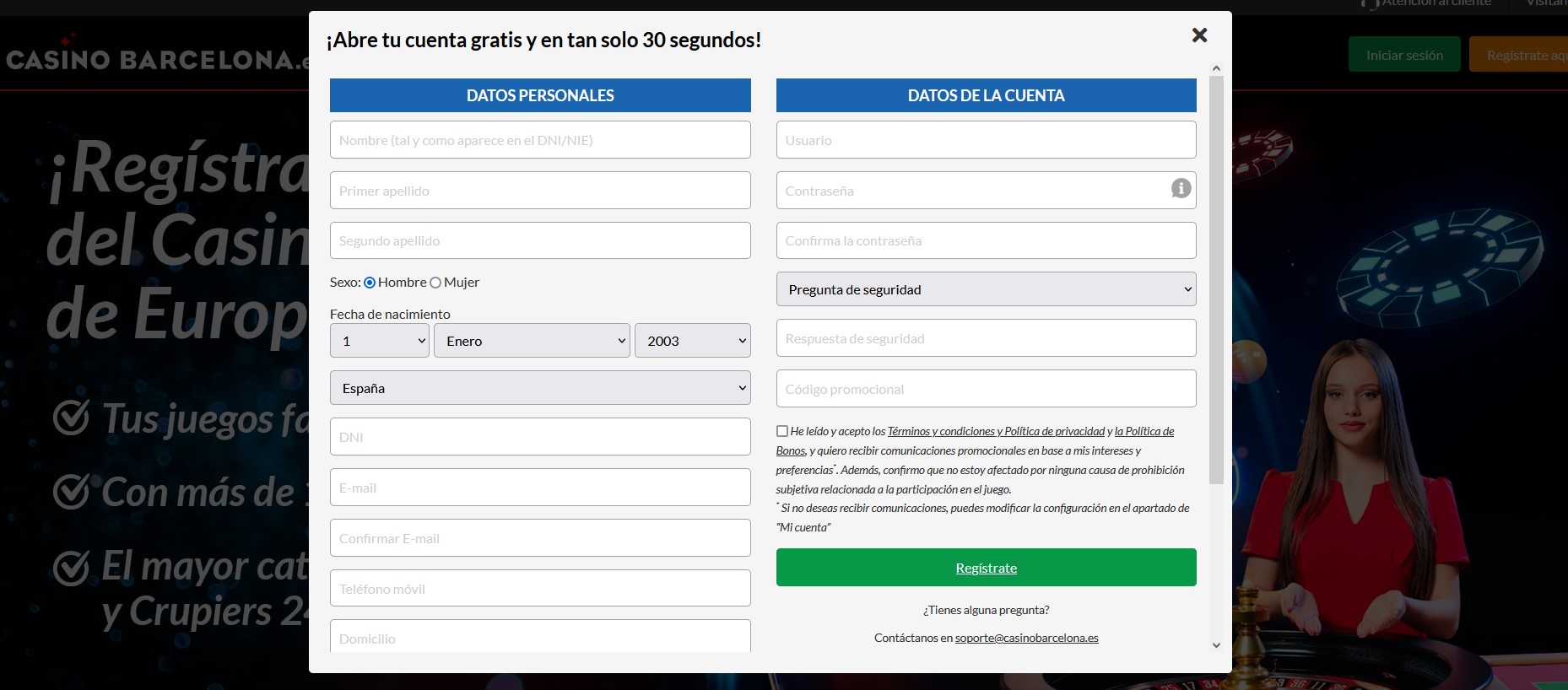Click the soporte@casinobarcelona.es email link
The height and width of the screenshot is (690, 1568).
point(1026,638)
